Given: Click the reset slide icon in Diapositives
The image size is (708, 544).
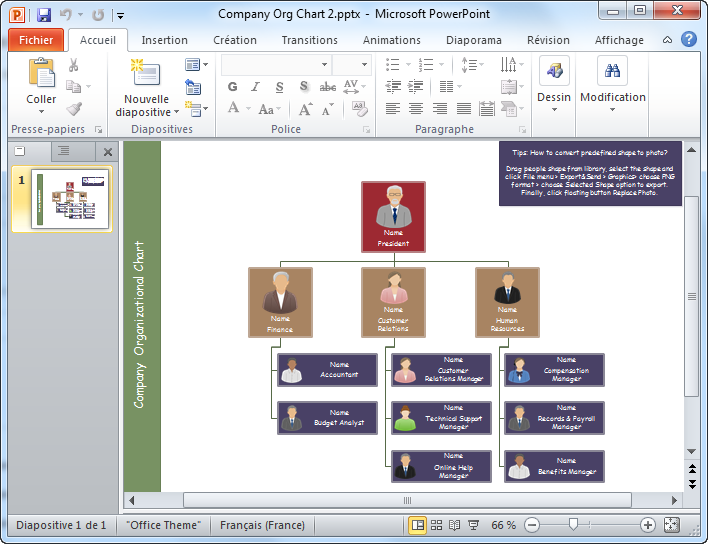Looking at the screenshot, I should [193, 87].
